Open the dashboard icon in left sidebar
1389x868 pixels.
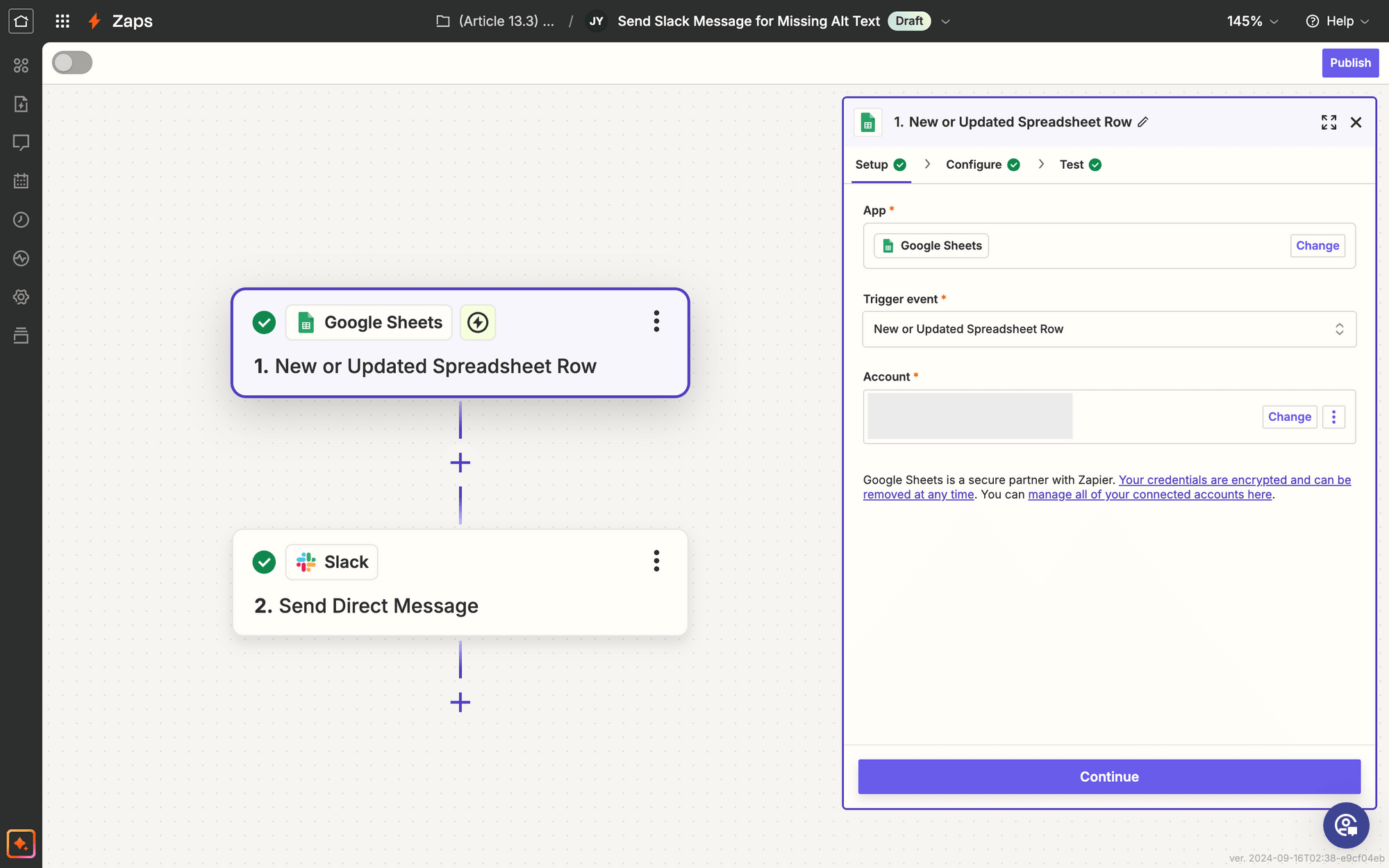coord(21,65)
